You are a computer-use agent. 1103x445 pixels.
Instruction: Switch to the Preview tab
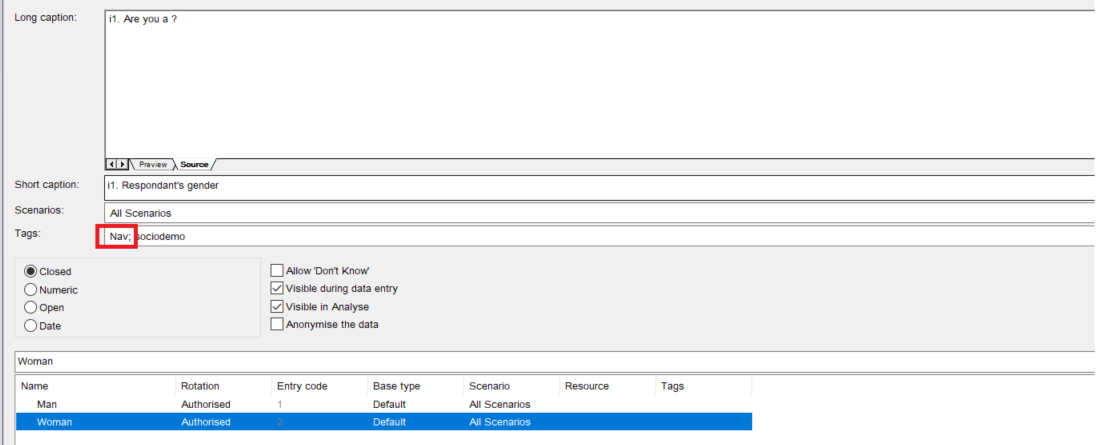tap(152, 164)
